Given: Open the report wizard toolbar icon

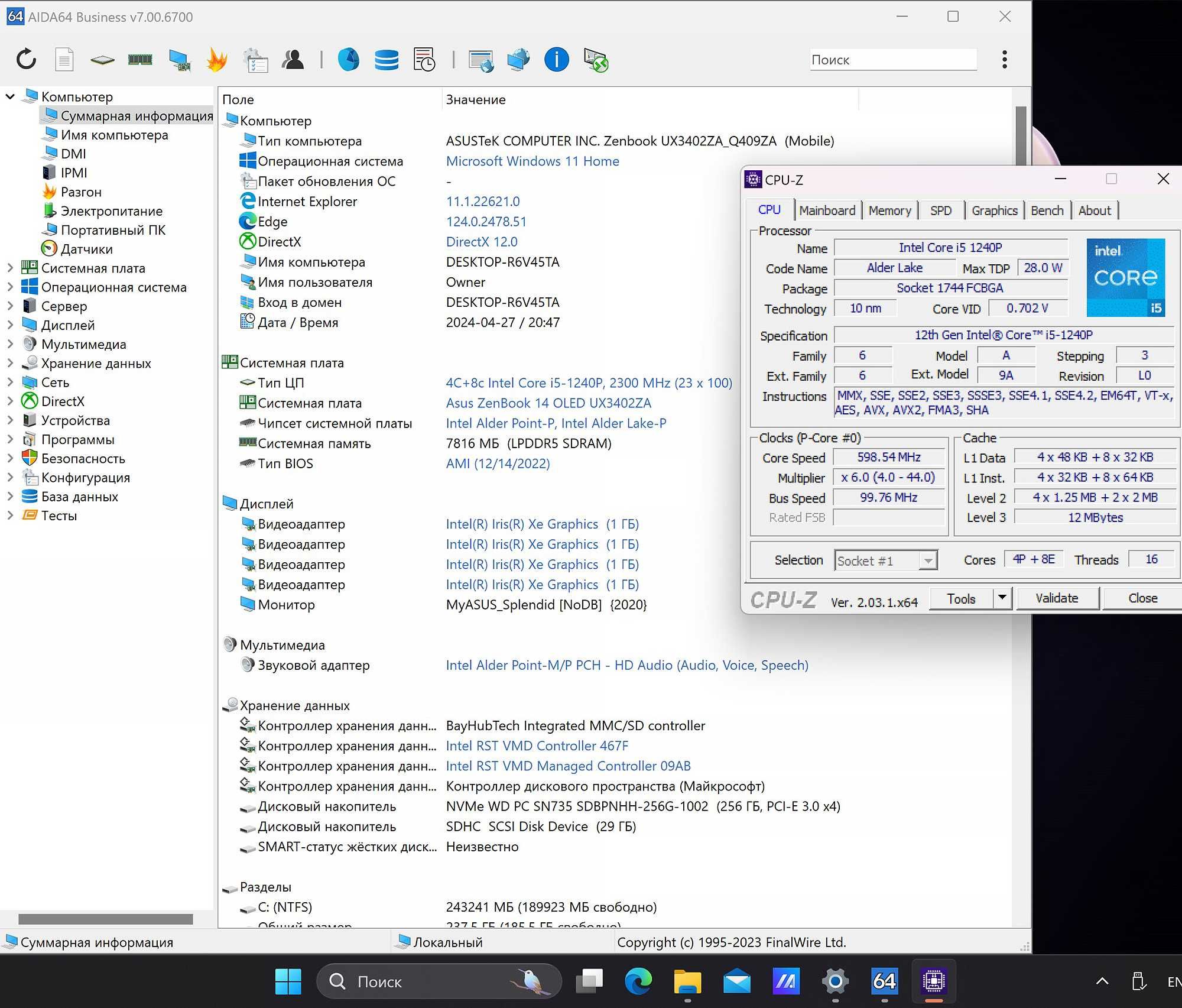Looking at the screenshot, I should pos(255,60).
